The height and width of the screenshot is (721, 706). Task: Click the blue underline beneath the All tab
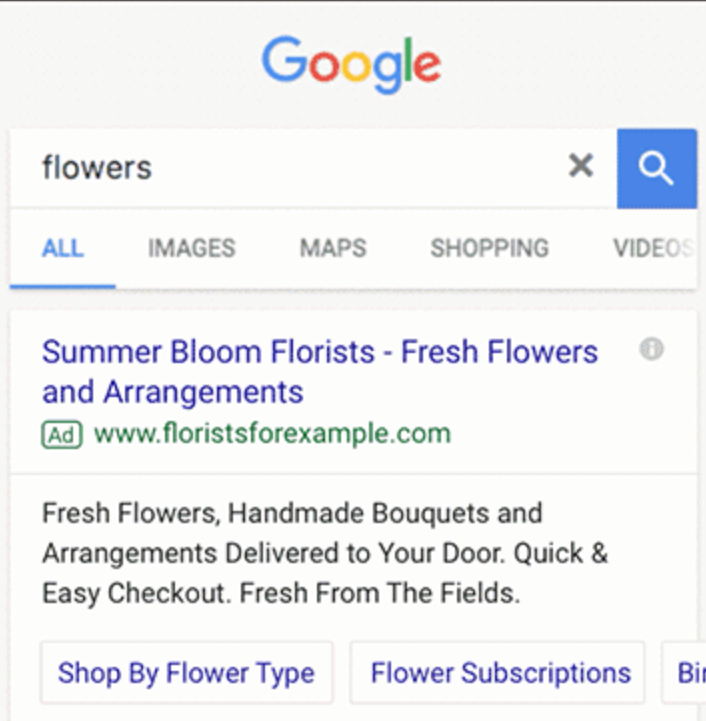click(x=62, y=287)
